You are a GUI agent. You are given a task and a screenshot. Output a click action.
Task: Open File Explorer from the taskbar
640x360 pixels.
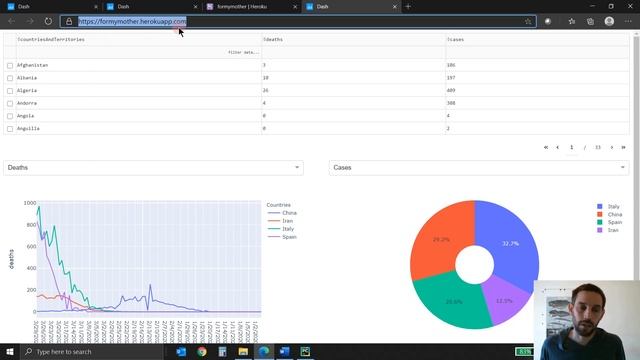coord(243,351)
